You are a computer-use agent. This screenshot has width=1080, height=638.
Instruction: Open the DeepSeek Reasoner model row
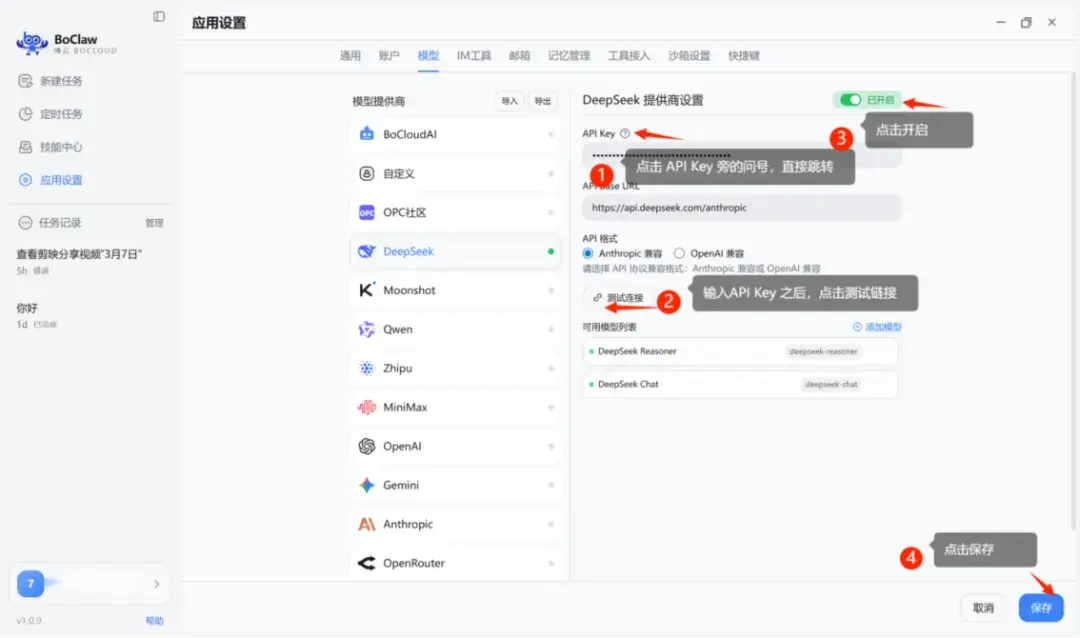click(740, 351)
